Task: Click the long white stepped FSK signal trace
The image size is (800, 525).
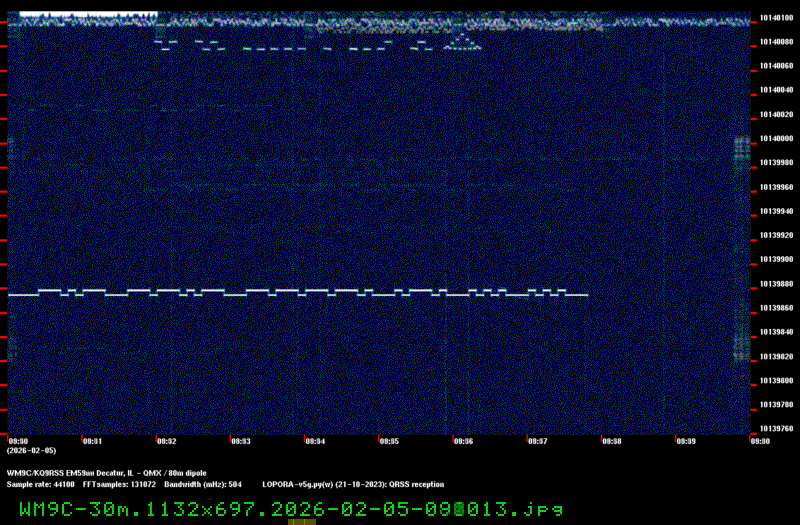Action: 300,293
